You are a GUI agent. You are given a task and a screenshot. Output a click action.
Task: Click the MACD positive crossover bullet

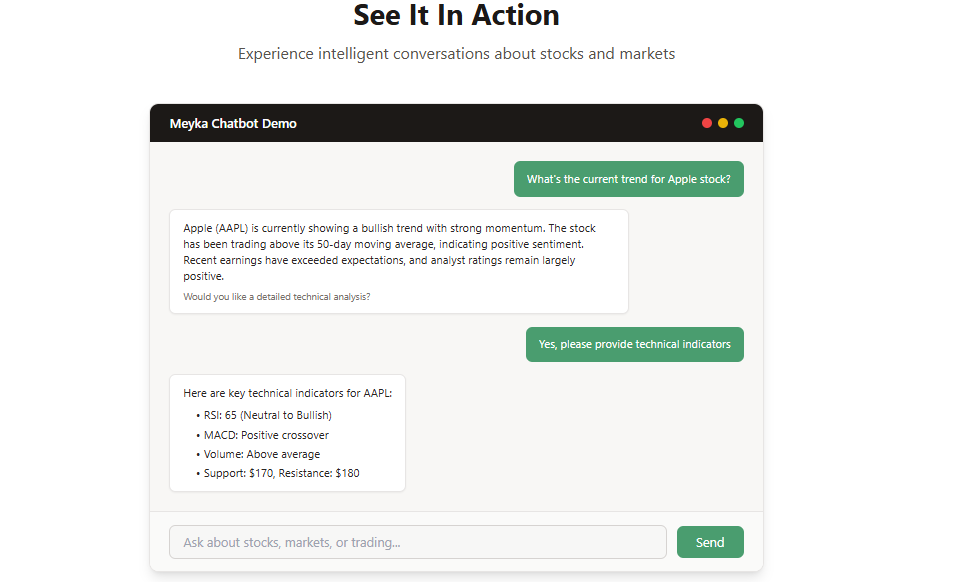267,434
